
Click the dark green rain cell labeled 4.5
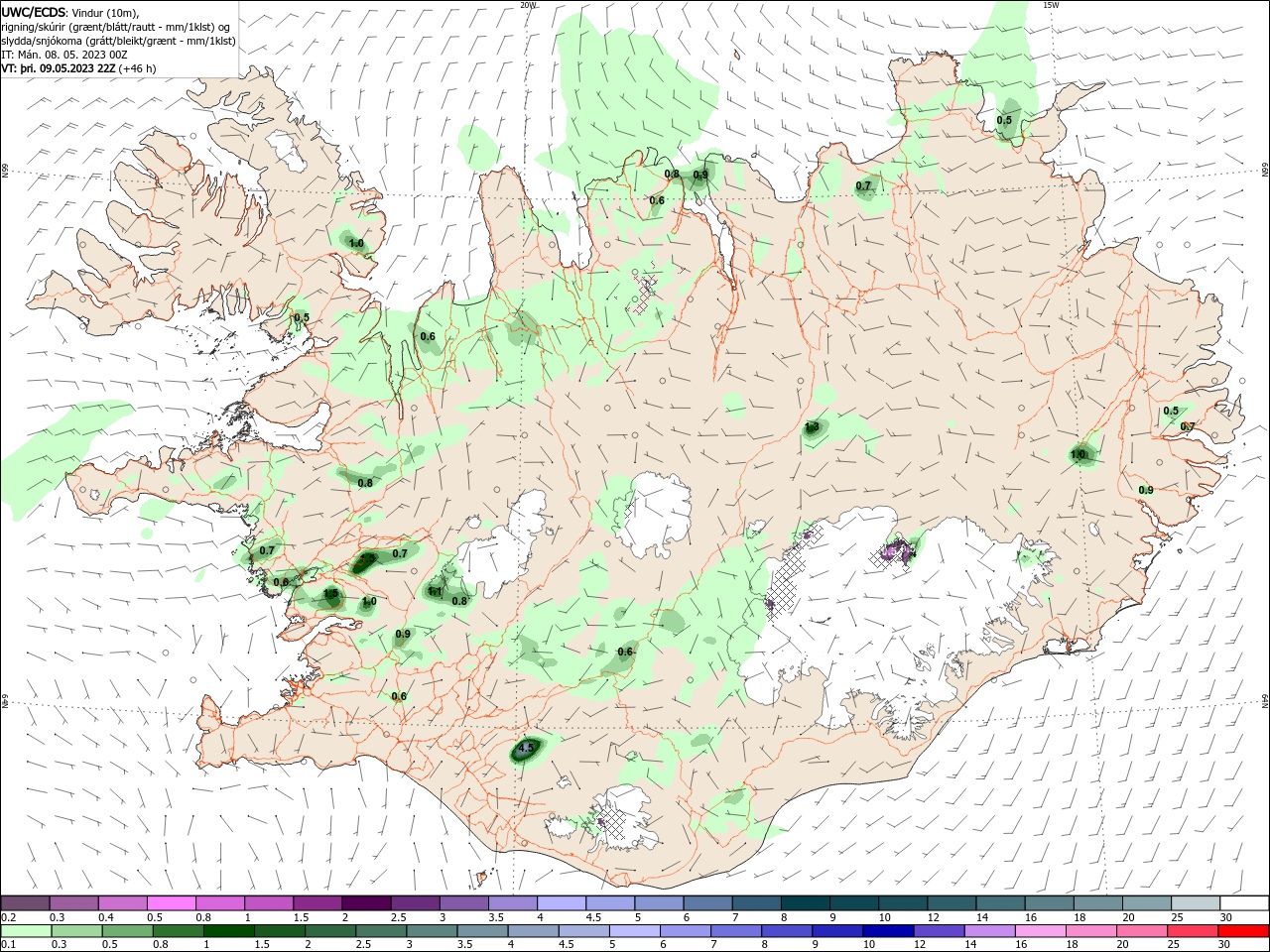[527, 751]
